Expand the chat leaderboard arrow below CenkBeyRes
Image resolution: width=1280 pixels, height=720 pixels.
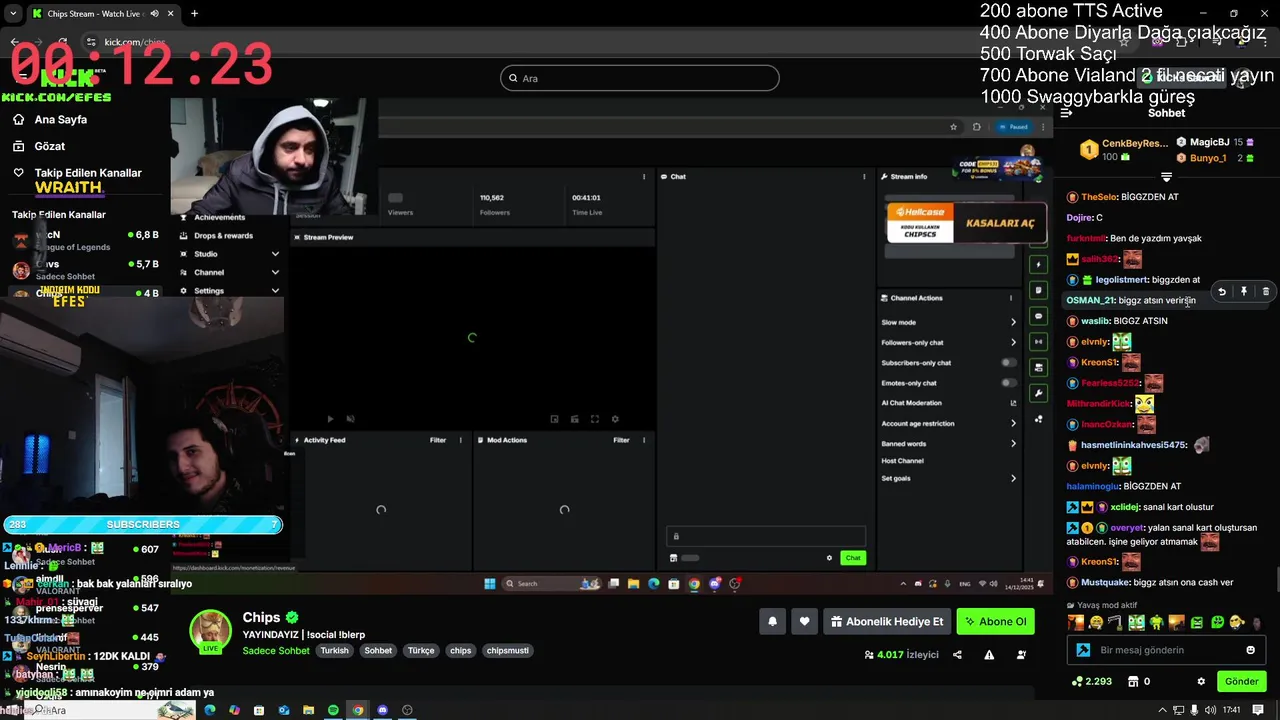pos(1166,177)
